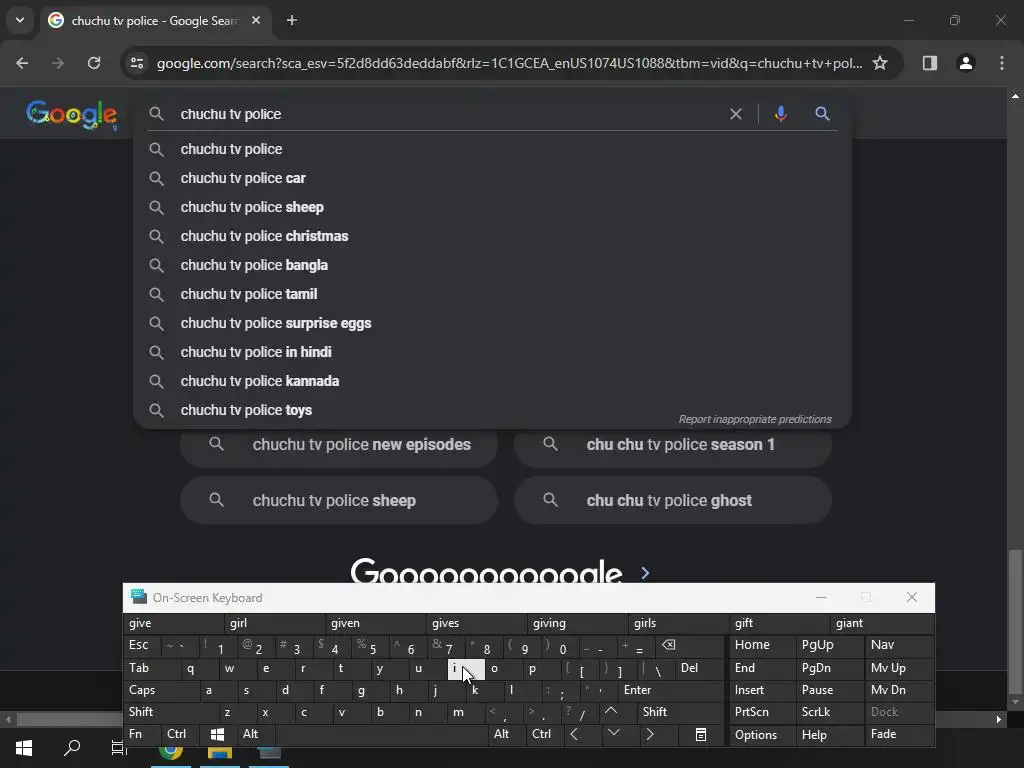Click Report inappropriate predictions link

[755, 419]
